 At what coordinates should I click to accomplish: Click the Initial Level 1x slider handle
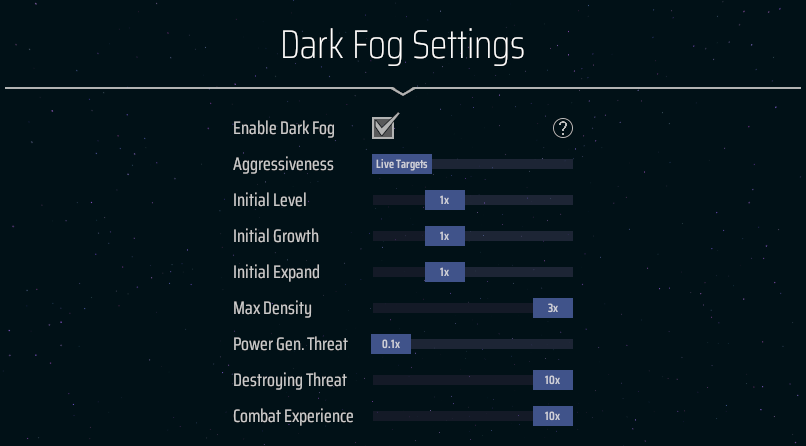click(444, 200)
